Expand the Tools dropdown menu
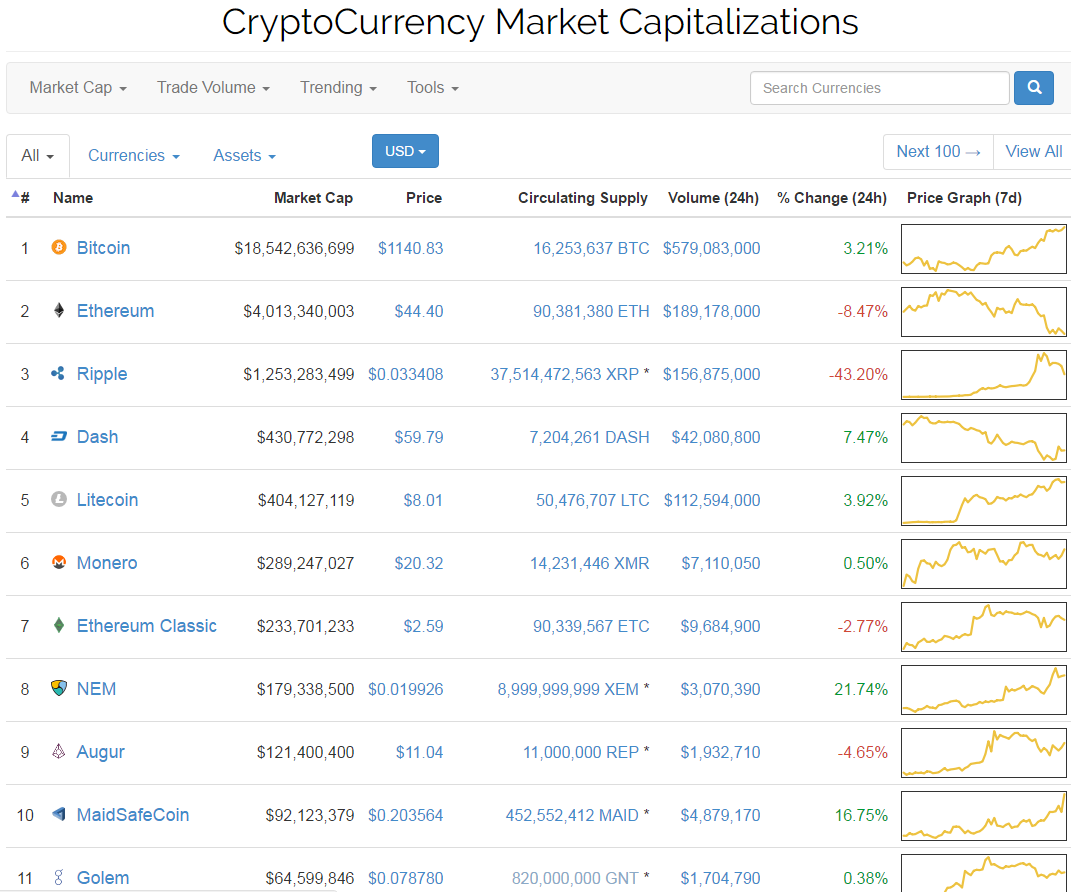The image size is (1071, 892). [x=433, y=87]
